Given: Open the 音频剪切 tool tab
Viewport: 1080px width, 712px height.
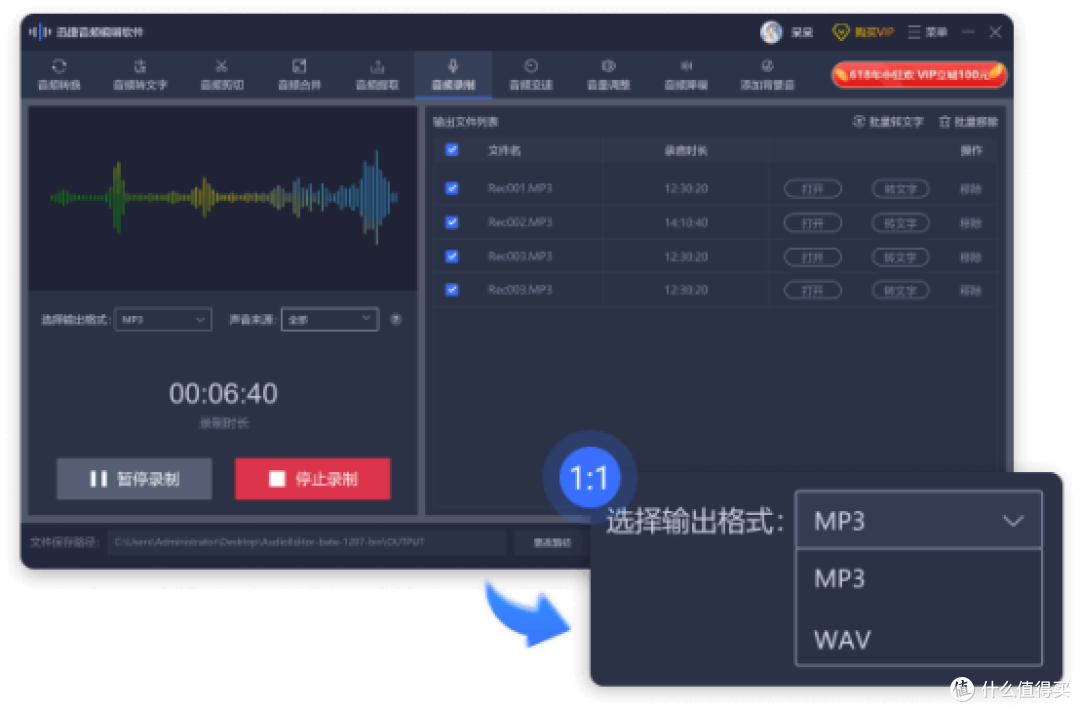Looking at the screenshot, I should [x=221, y=74].
